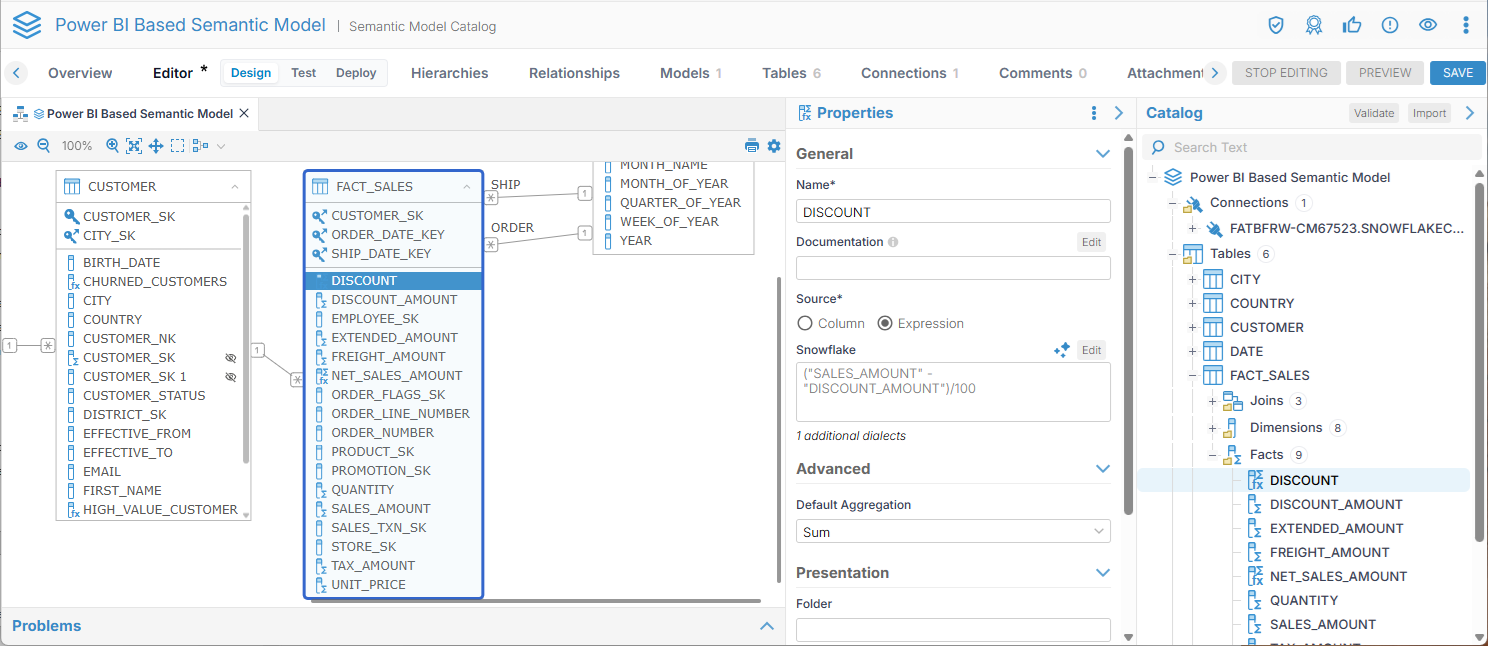
Task: Toggle visibility eye for CUSTOMER_SK 1 column
Action: tap(231, 377)
